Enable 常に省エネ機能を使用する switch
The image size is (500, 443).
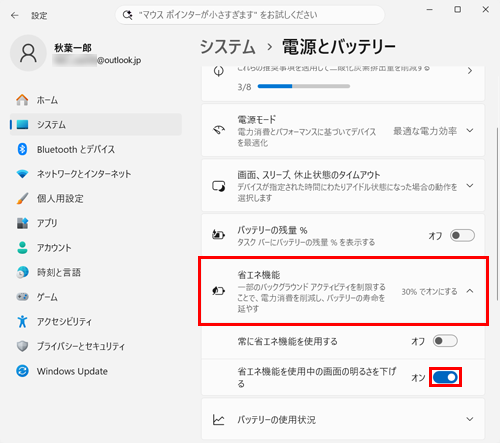point(445,341)
